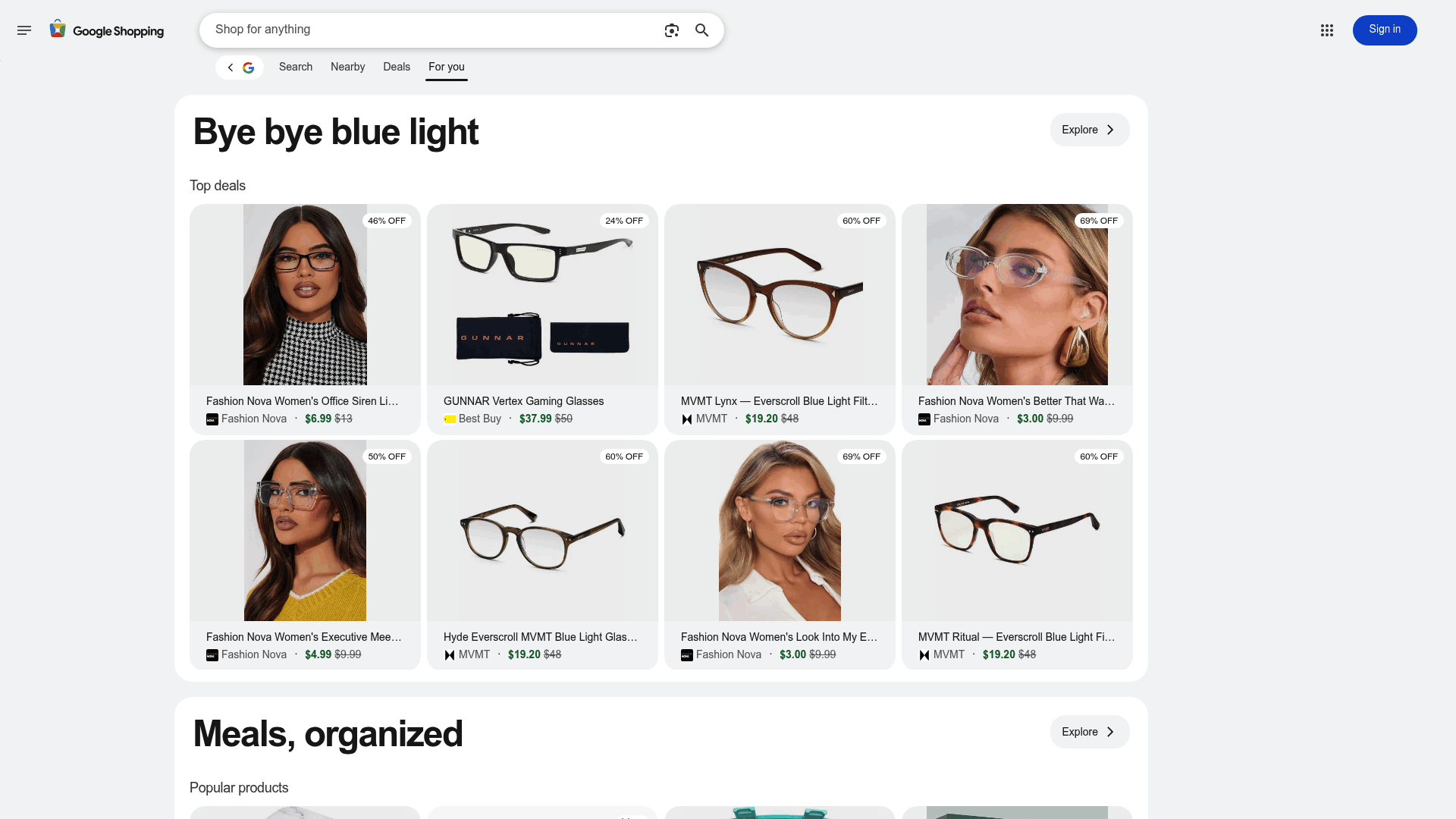Screen dimensions: 1456x819
Task: Click MVMT Lynx Everscroll title
Action: (x=780, y=401)
